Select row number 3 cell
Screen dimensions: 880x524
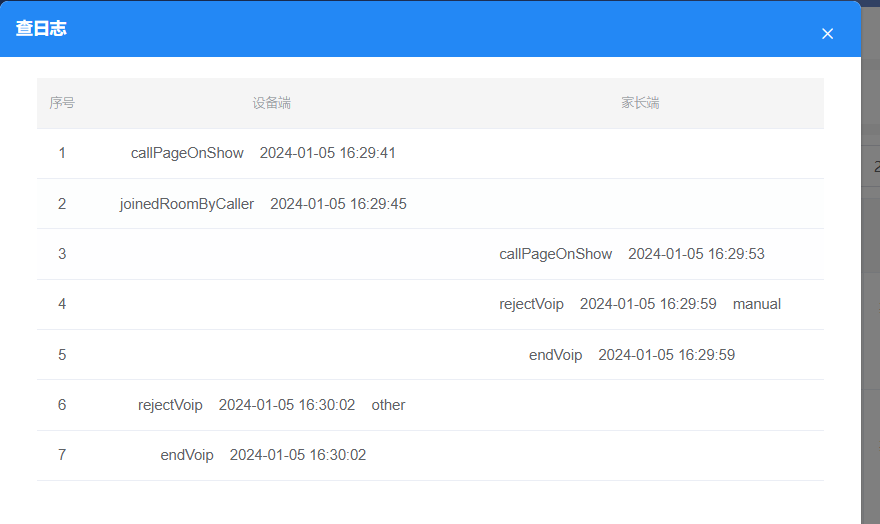[62, 254]
